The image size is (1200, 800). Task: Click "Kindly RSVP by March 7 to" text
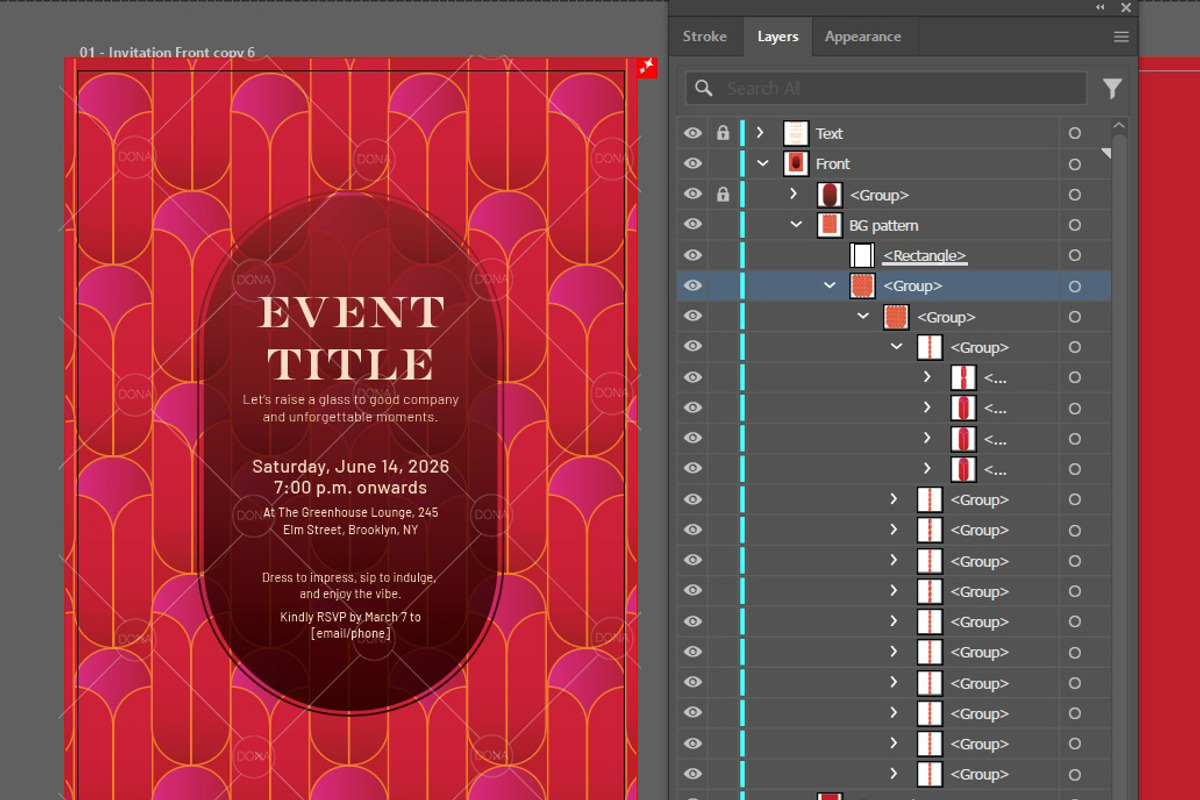click(351, 617)
